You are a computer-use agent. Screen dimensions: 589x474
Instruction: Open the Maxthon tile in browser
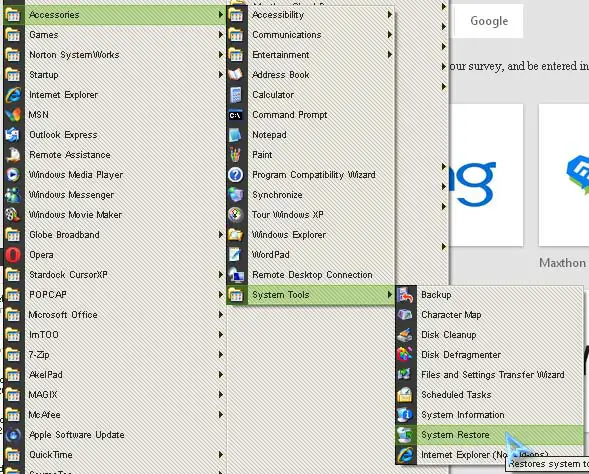coord(563,175)
